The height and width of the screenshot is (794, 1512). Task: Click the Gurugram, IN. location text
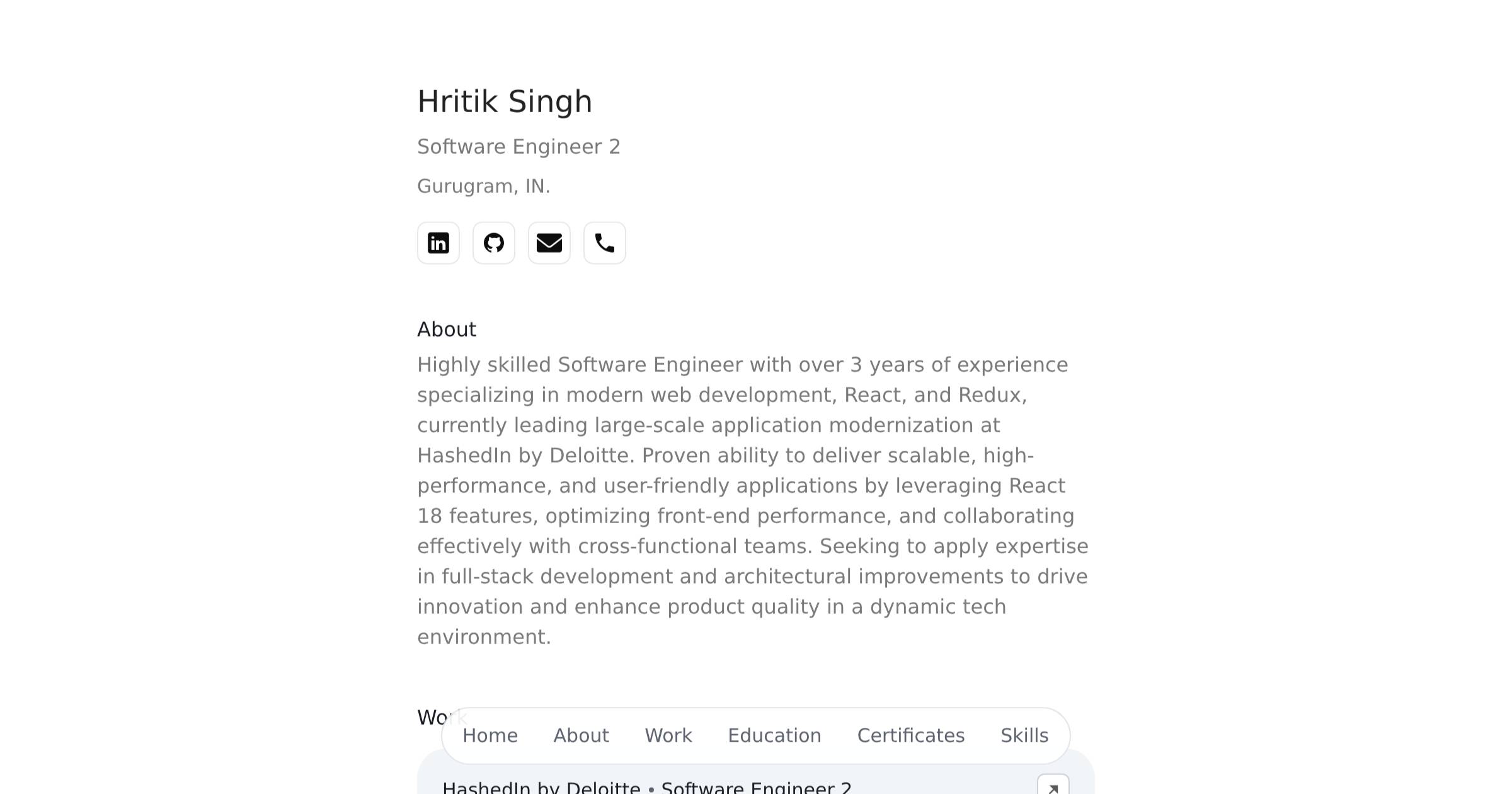[483, 185]
